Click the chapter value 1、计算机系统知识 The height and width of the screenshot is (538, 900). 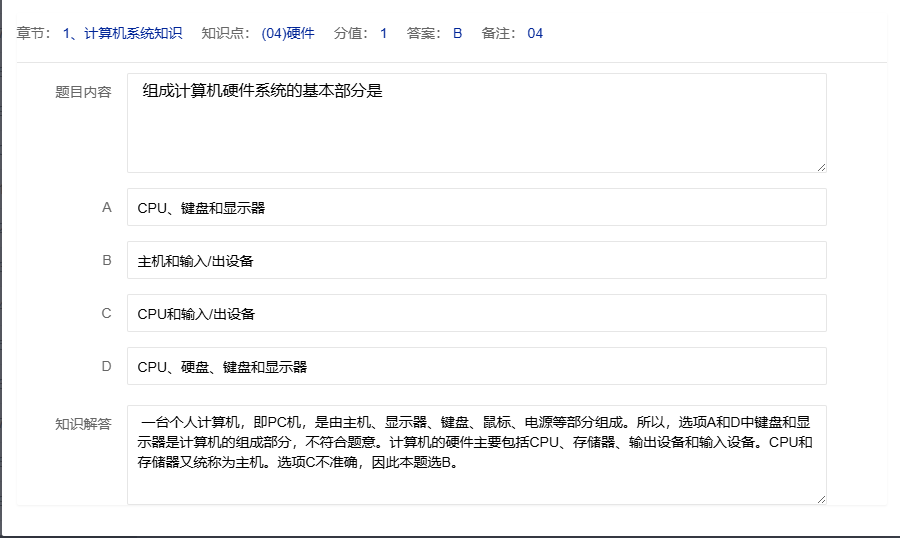coord(122,33)
